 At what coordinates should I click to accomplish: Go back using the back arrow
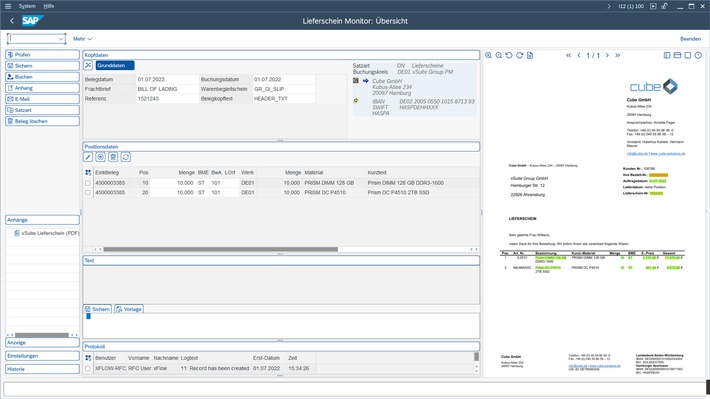click(12, 21)
